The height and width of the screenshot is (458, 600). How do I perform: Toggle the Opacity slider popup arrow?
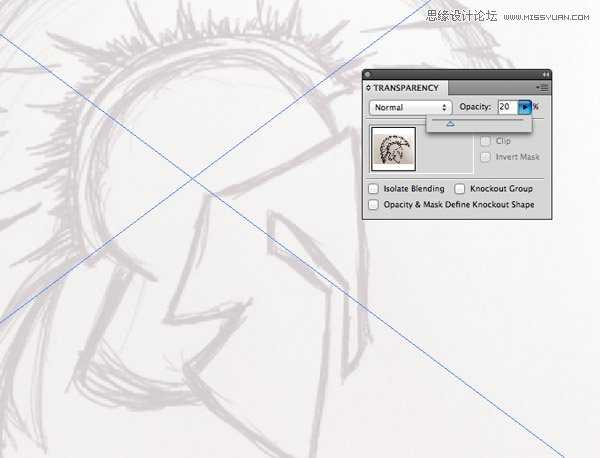click(x=525, y=107)
